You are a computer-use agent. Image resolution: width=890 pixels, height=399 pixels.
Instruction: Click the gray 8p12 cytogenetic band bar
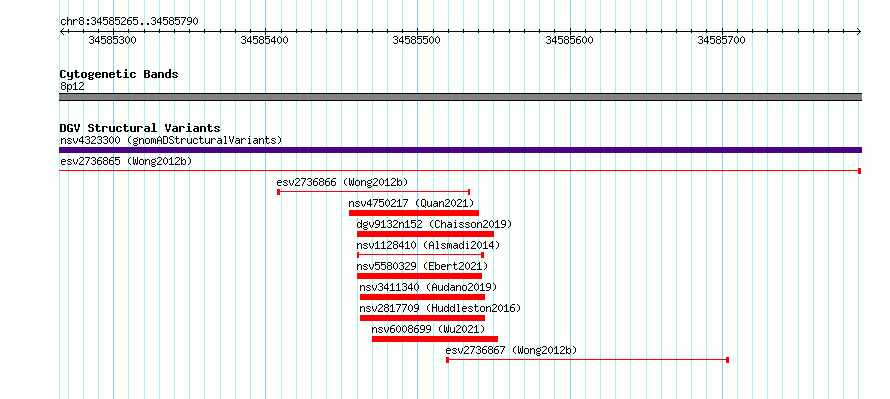460,97
